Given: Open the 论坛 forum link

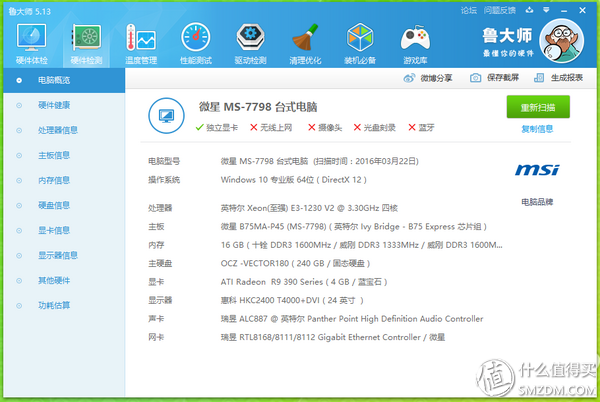Looking at the screenshot, I should [469, 10].
